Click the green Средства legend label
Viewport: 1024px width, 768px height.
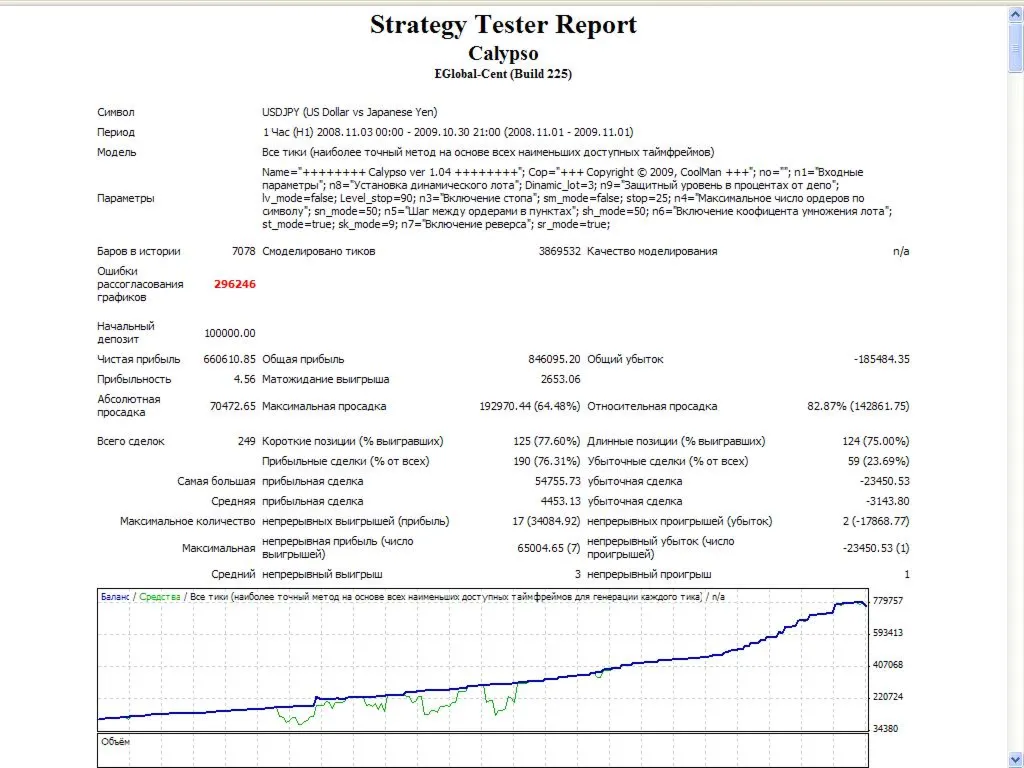click(x=159, y=597)
